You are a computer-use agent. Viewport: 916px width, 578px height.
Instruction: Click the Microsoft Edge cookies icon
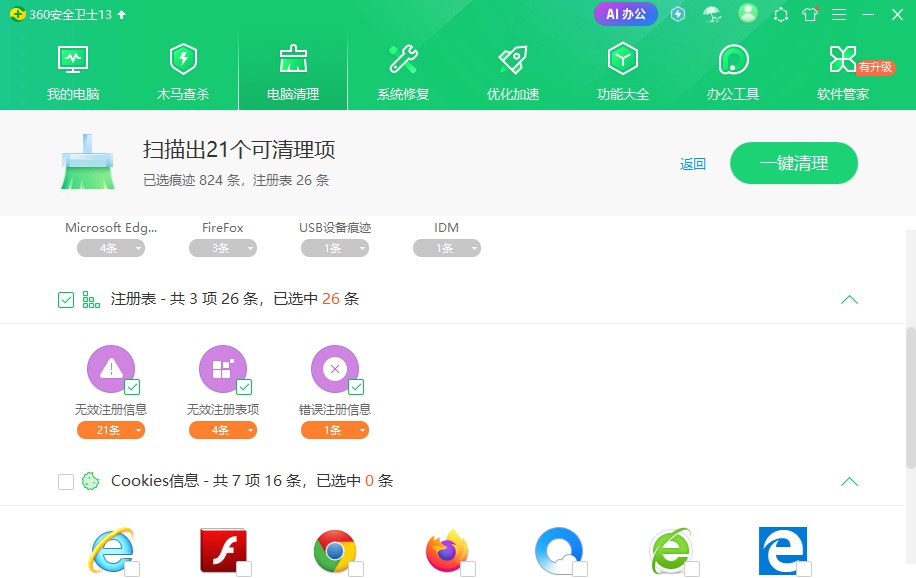click(x=783, y=551)
